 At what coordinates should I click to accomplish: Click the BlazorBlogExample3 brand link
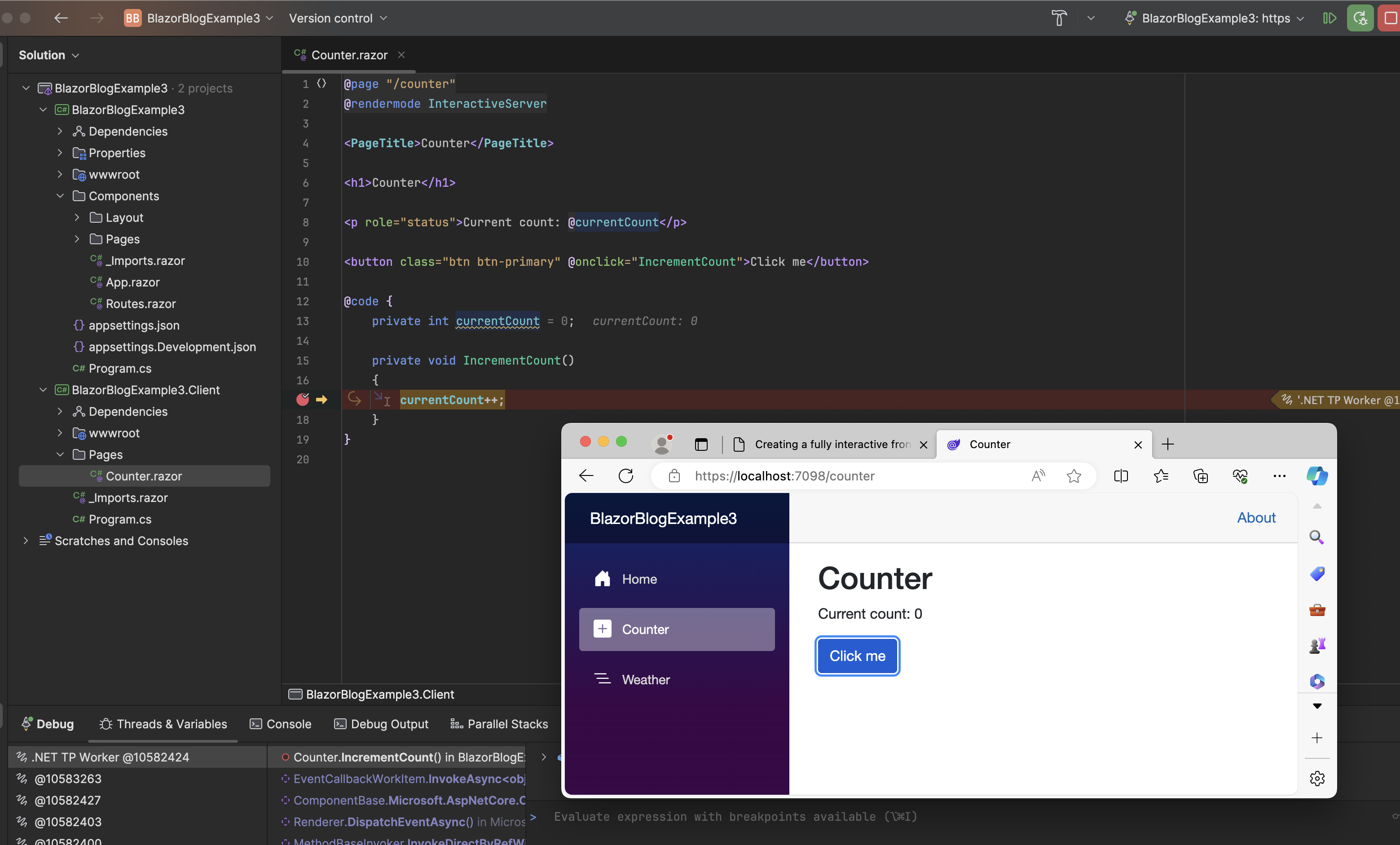[x=663, y=518]
